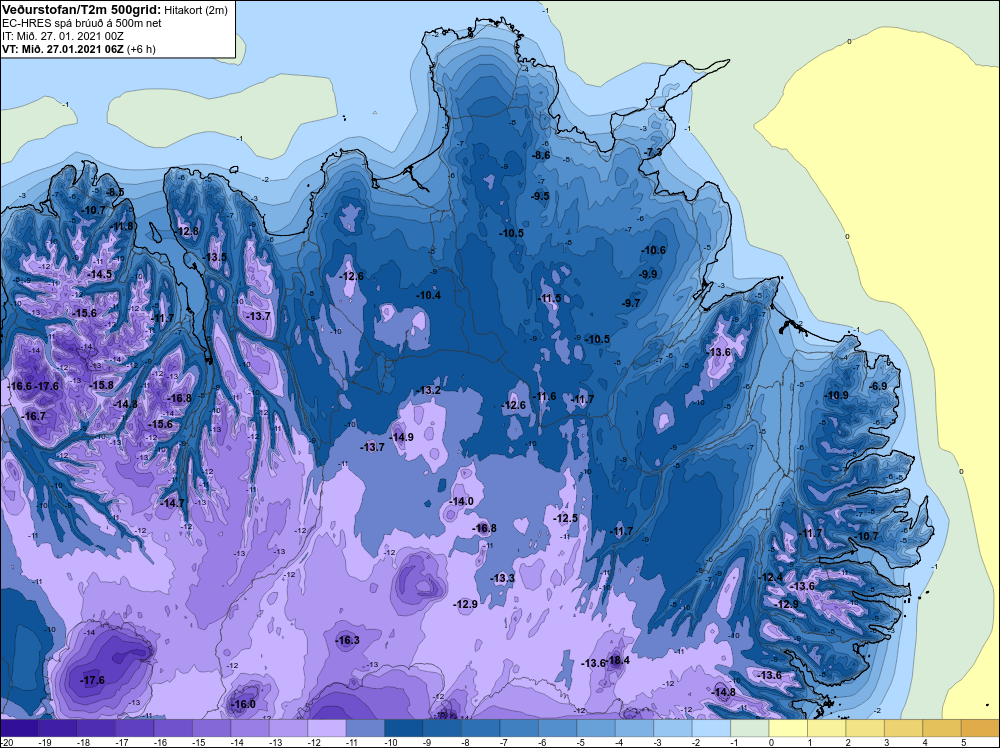Viewport: 1000px width, 748px height.
Task: Click the -12.4 temperature label
Action: [x=770, y=577]
